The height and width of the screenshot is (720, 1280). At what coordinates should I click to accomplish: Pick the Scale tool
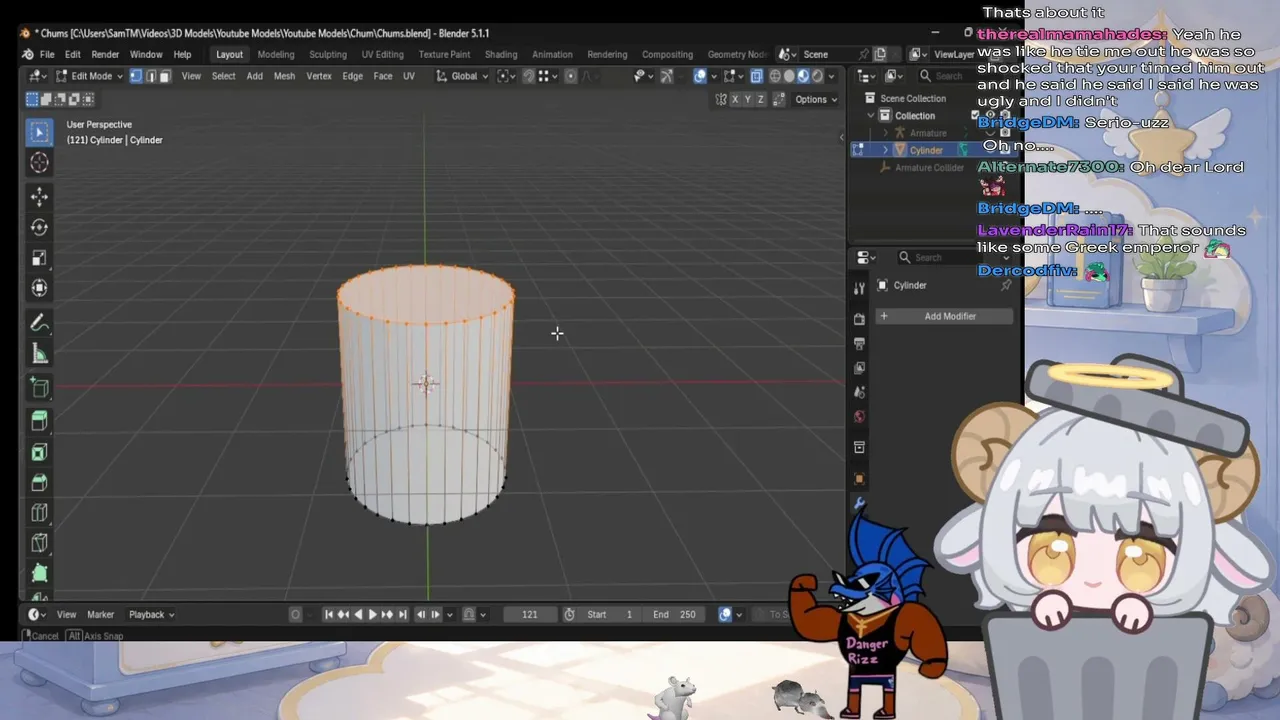pos(39,258)
